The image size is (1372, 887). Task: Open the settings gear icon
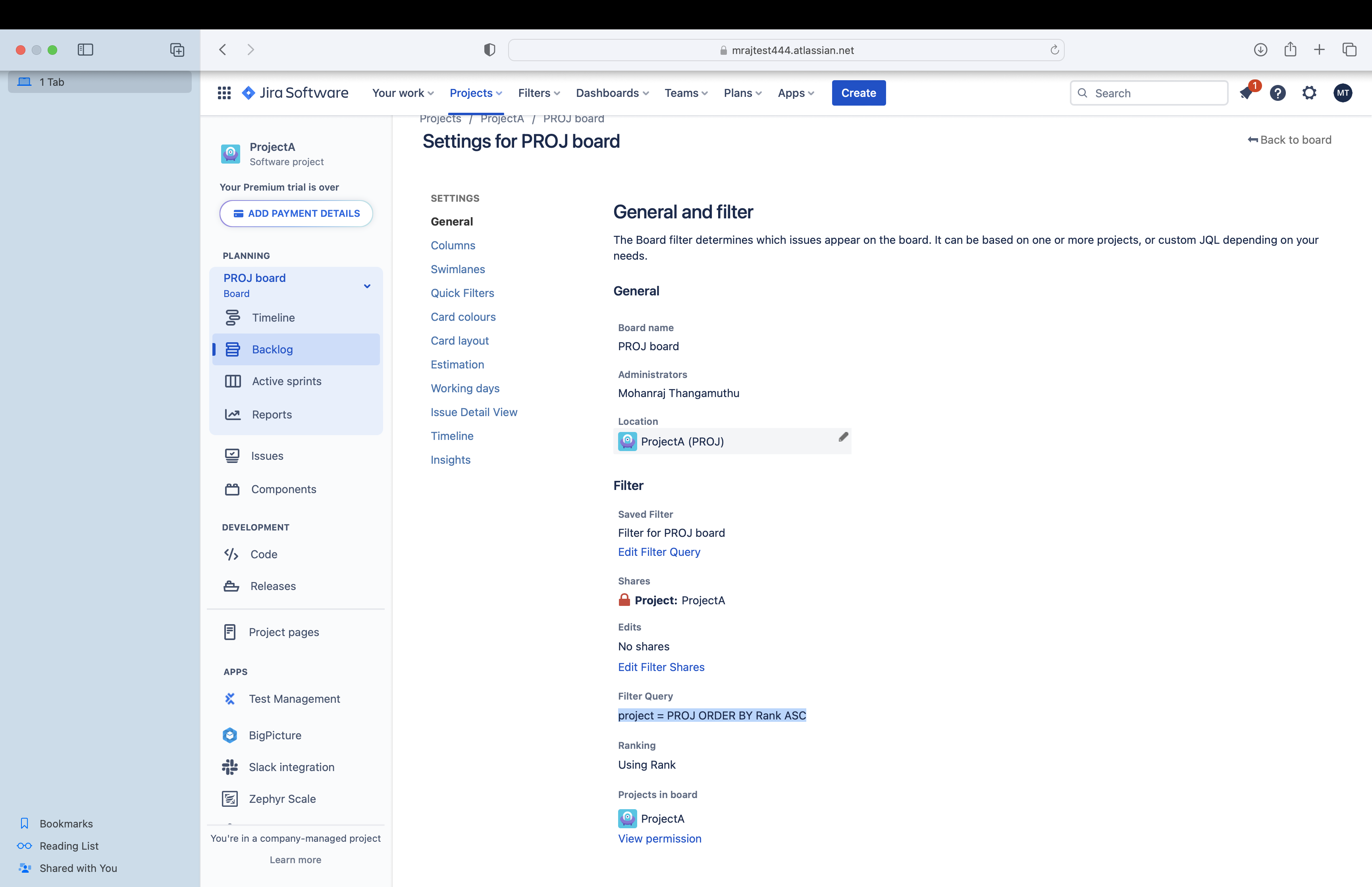pos(1310,93)
